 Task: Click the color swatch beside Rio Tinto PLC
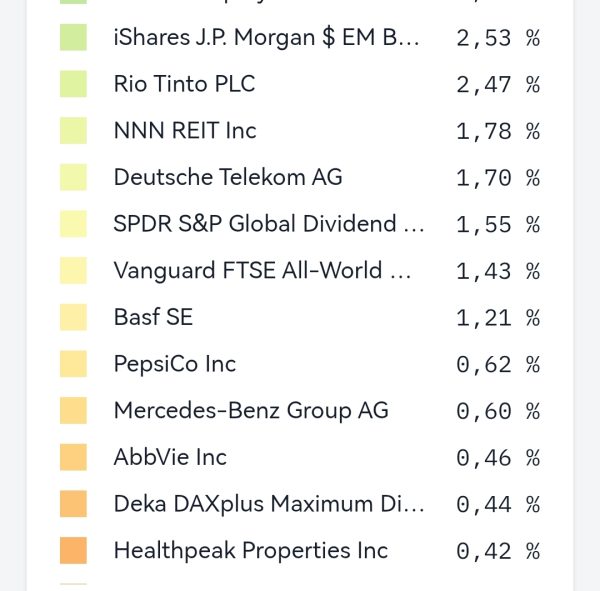[x=73, y=84]
